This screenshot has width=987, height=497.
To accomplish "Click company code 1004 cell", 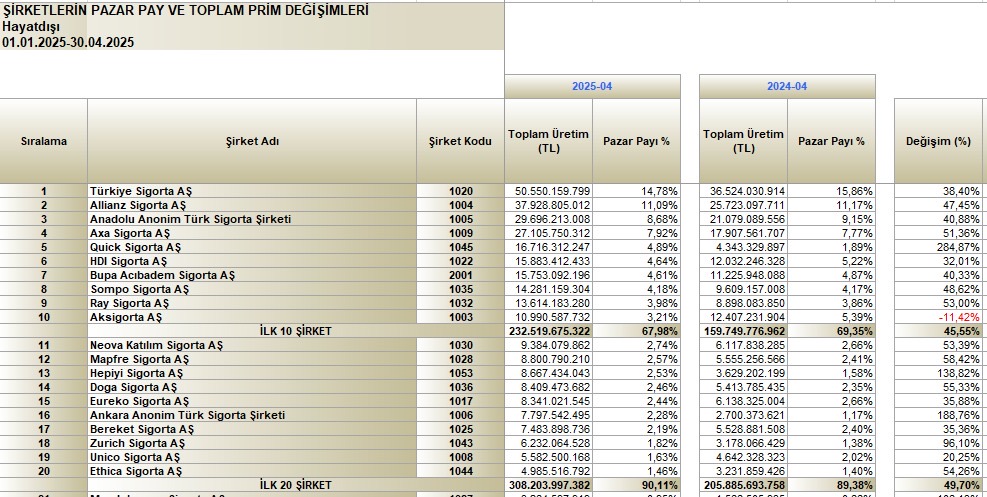I will [460, 205].
